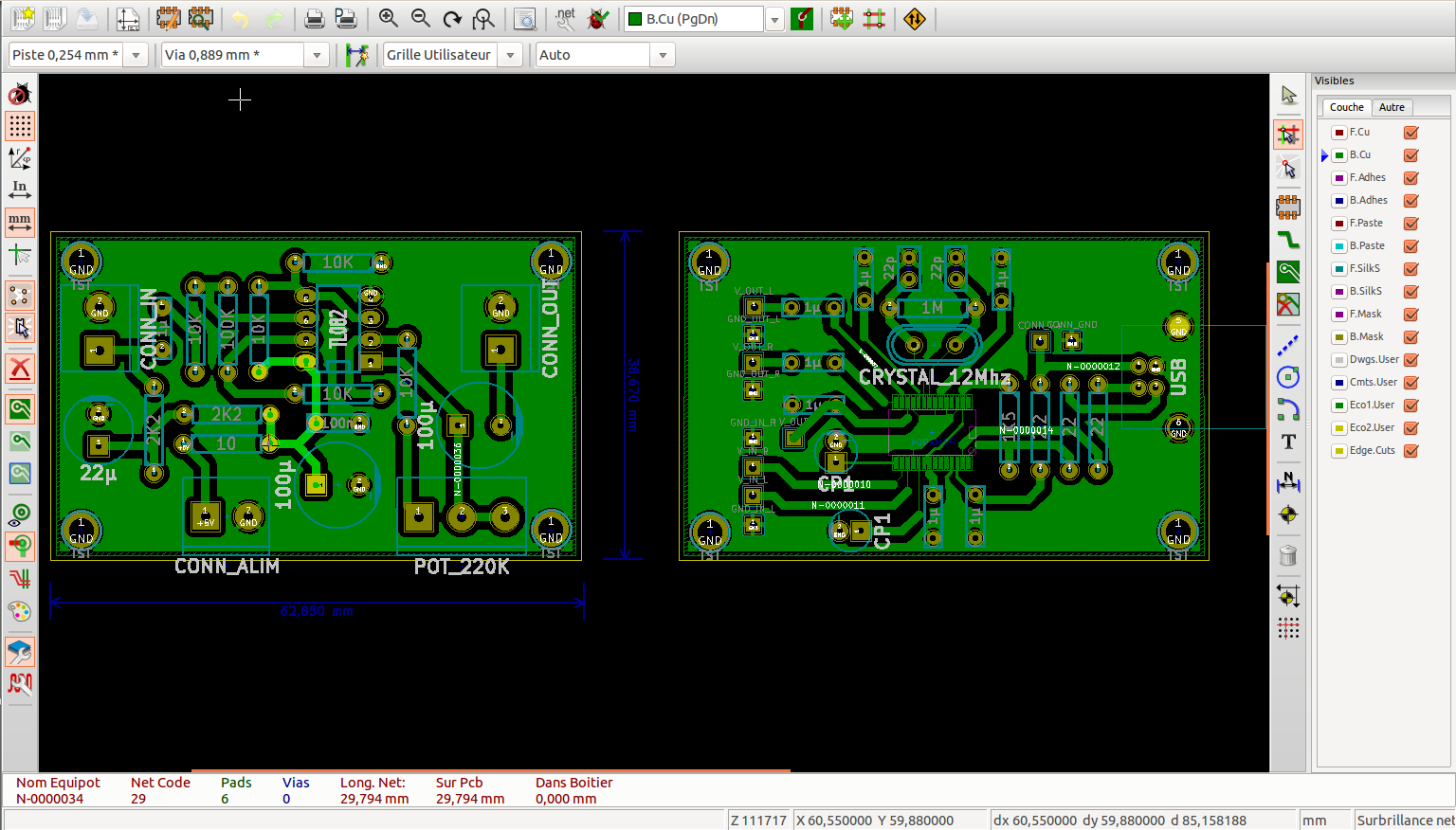Run the design rules check bug icon
This screenshot has width=1456, height=830.
(x=598, y=18)
